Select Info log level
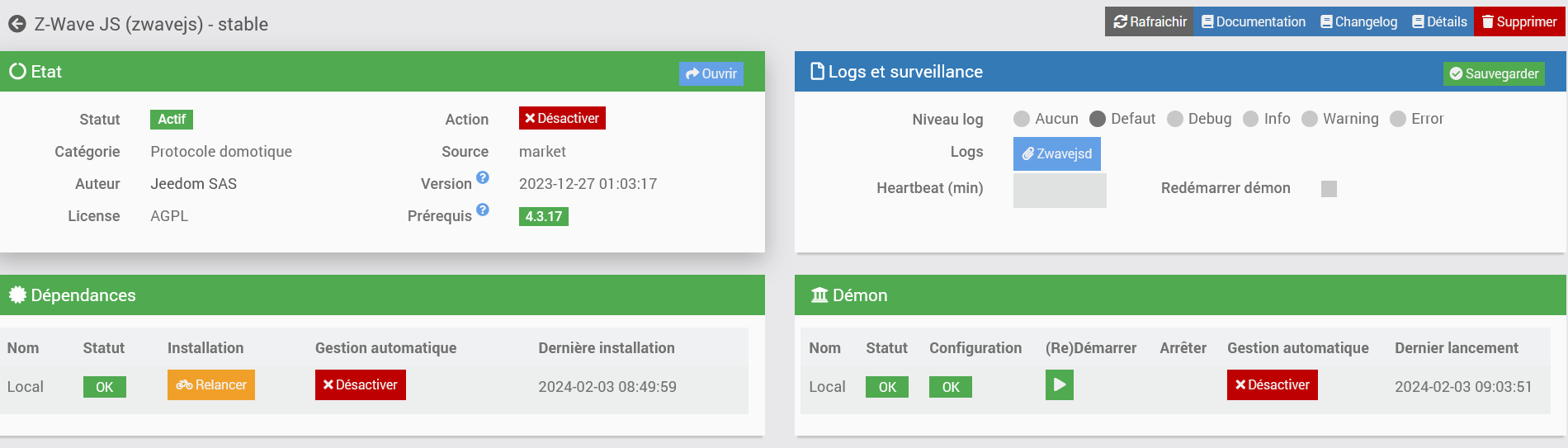Viewport: 1568px width, 448px height. (1251, 119)
